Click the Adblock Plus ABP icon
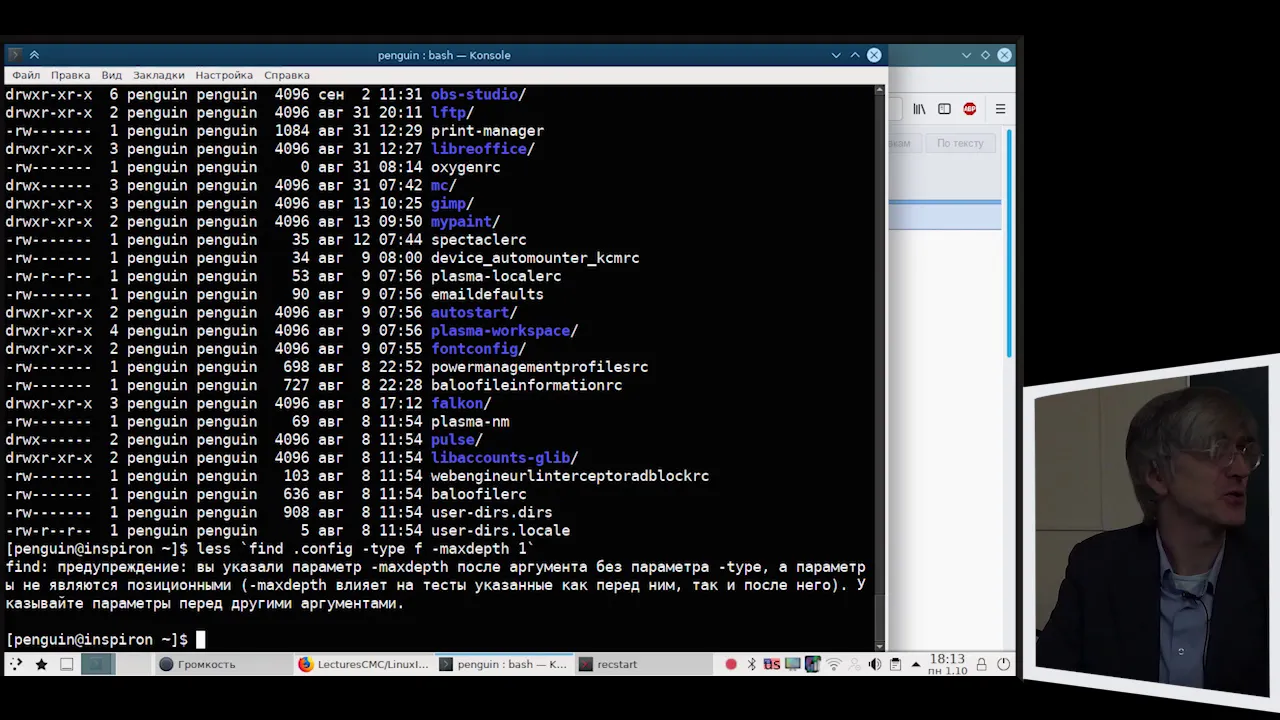Screen dimensions: 1280x720 tap(969, 109)
